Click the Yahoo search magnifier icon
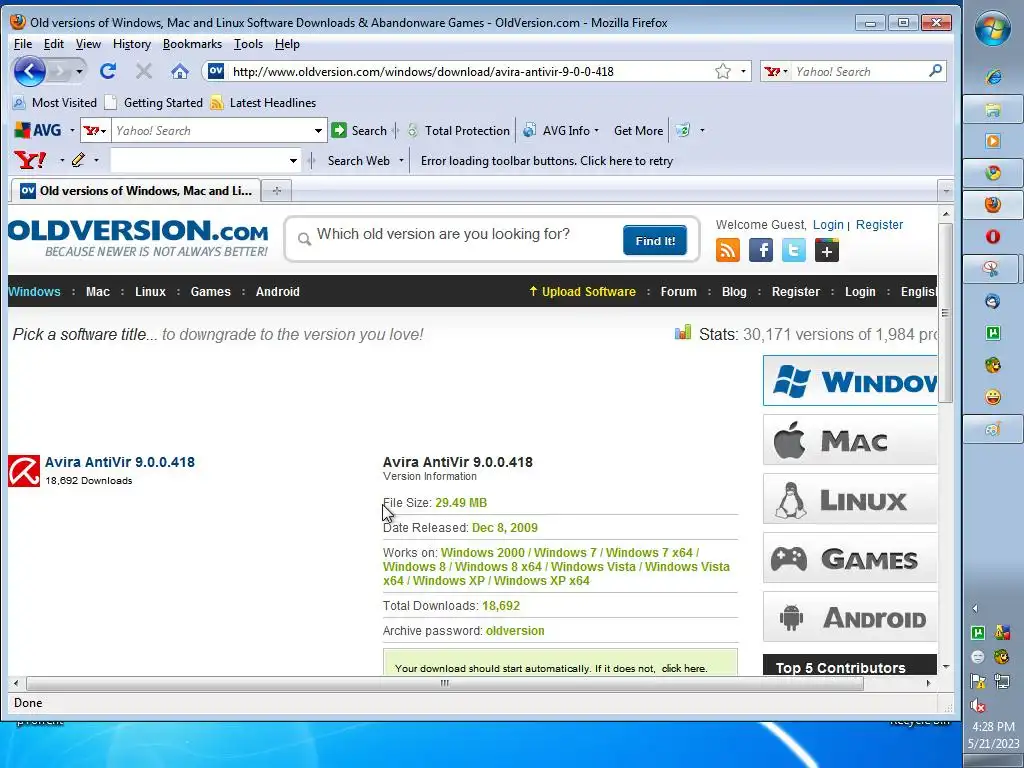This screenshot has height=768, width=1024. [935, 71]
